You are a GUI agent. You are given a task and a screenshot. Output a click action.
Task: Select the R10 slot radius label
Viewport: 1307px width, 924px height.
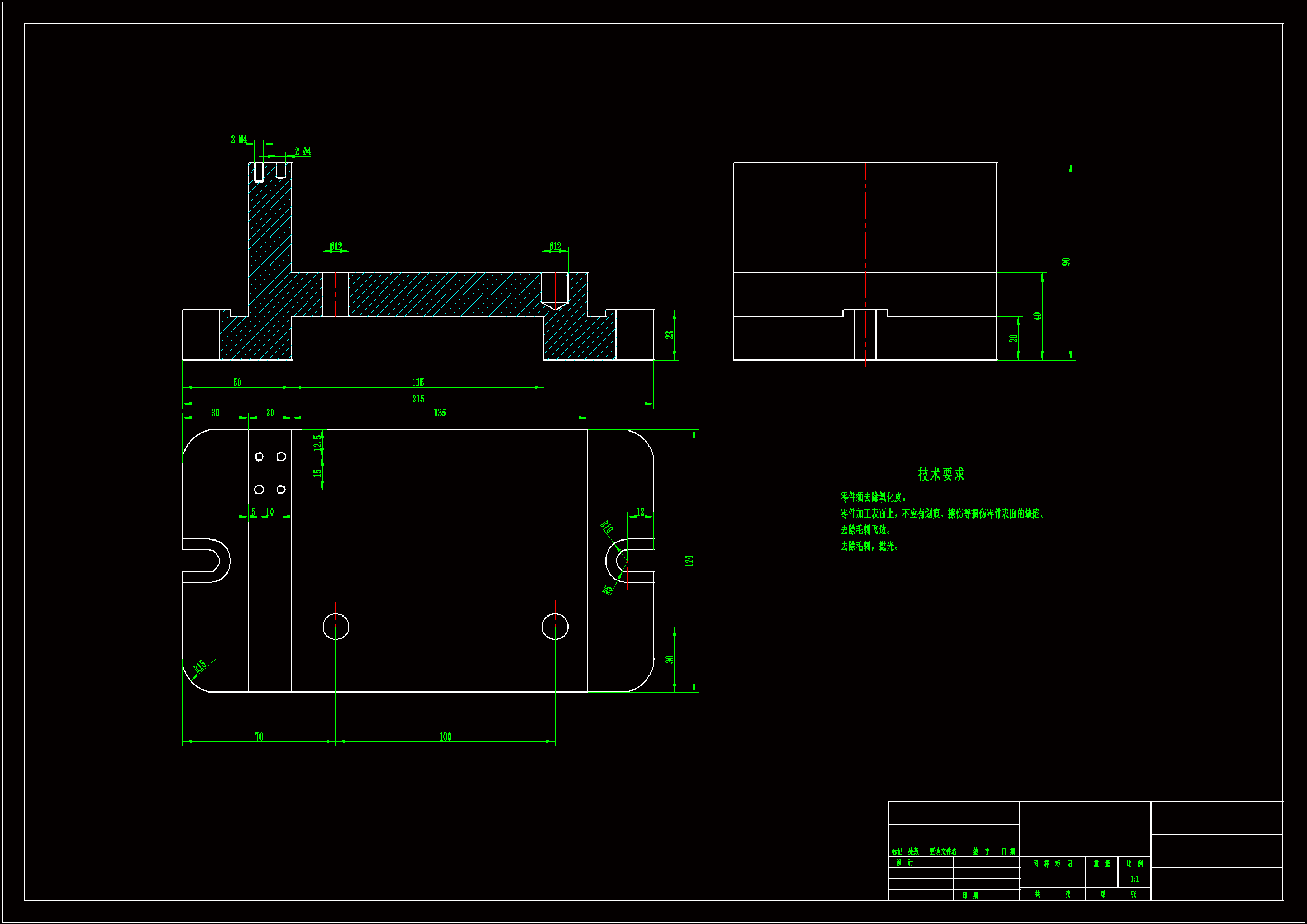(x=607, y=527)
